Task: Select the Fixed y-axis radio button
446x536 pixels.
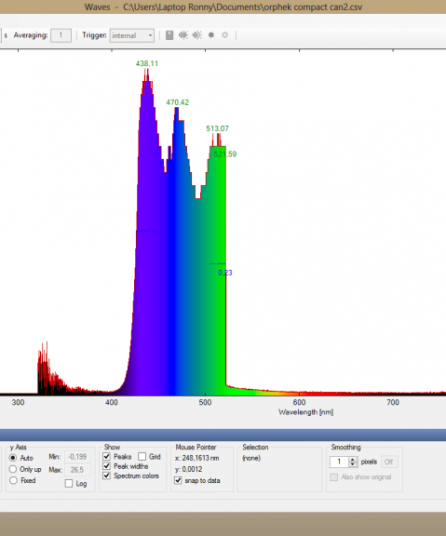Action: [13, 480]
